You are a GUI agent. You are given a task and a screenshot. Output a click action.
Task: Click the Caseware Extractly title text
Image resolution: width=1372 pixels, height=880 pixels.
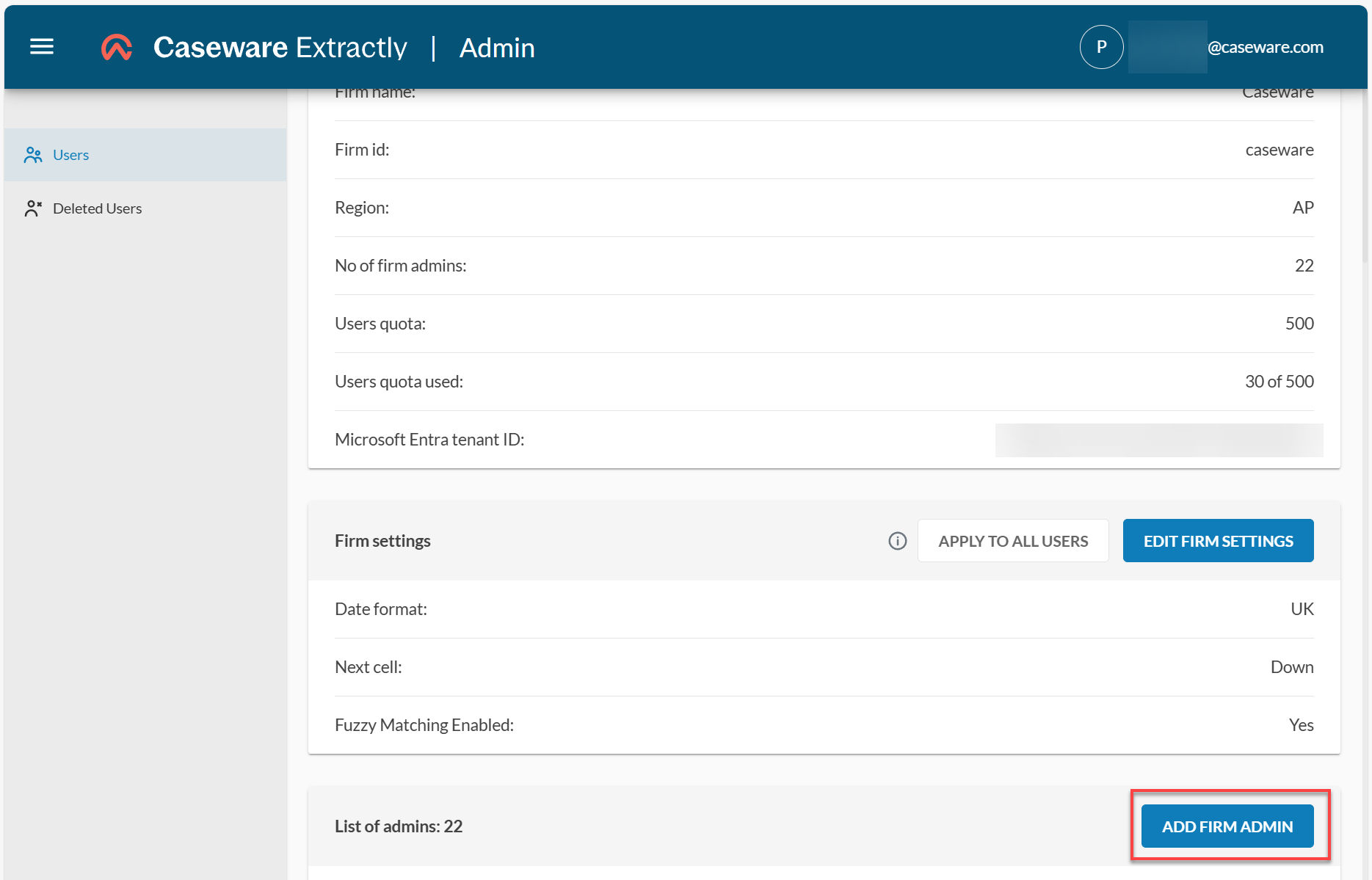tap(280, 47)
